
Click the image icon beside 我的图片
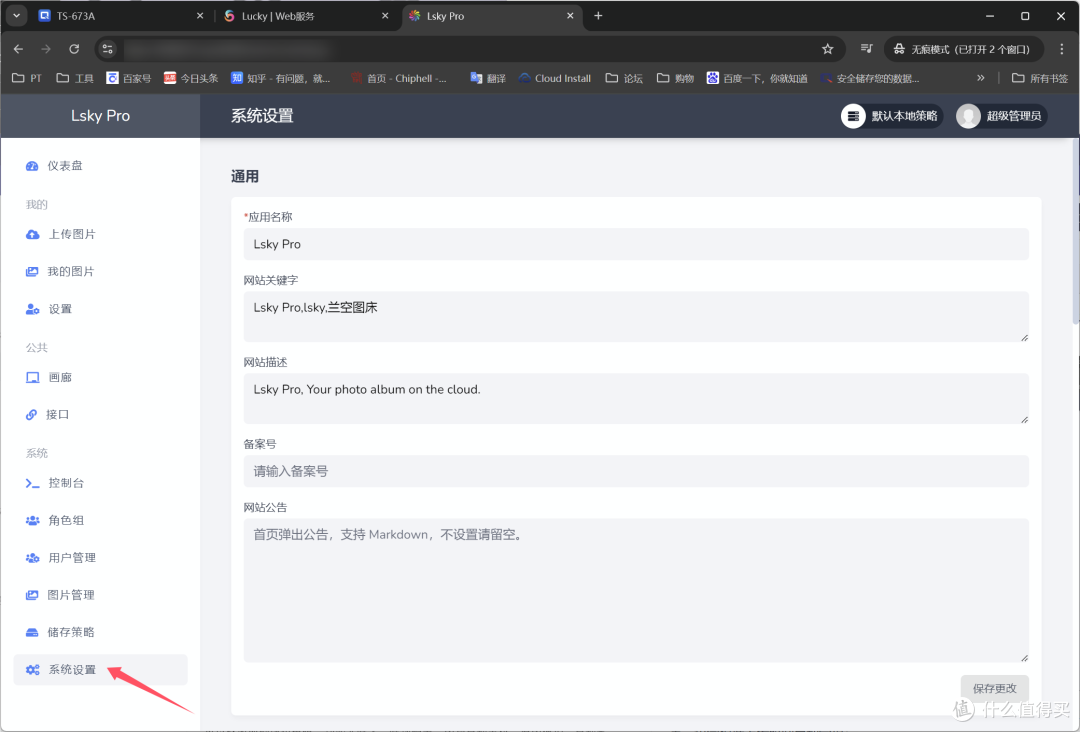(x=32, y=272)
